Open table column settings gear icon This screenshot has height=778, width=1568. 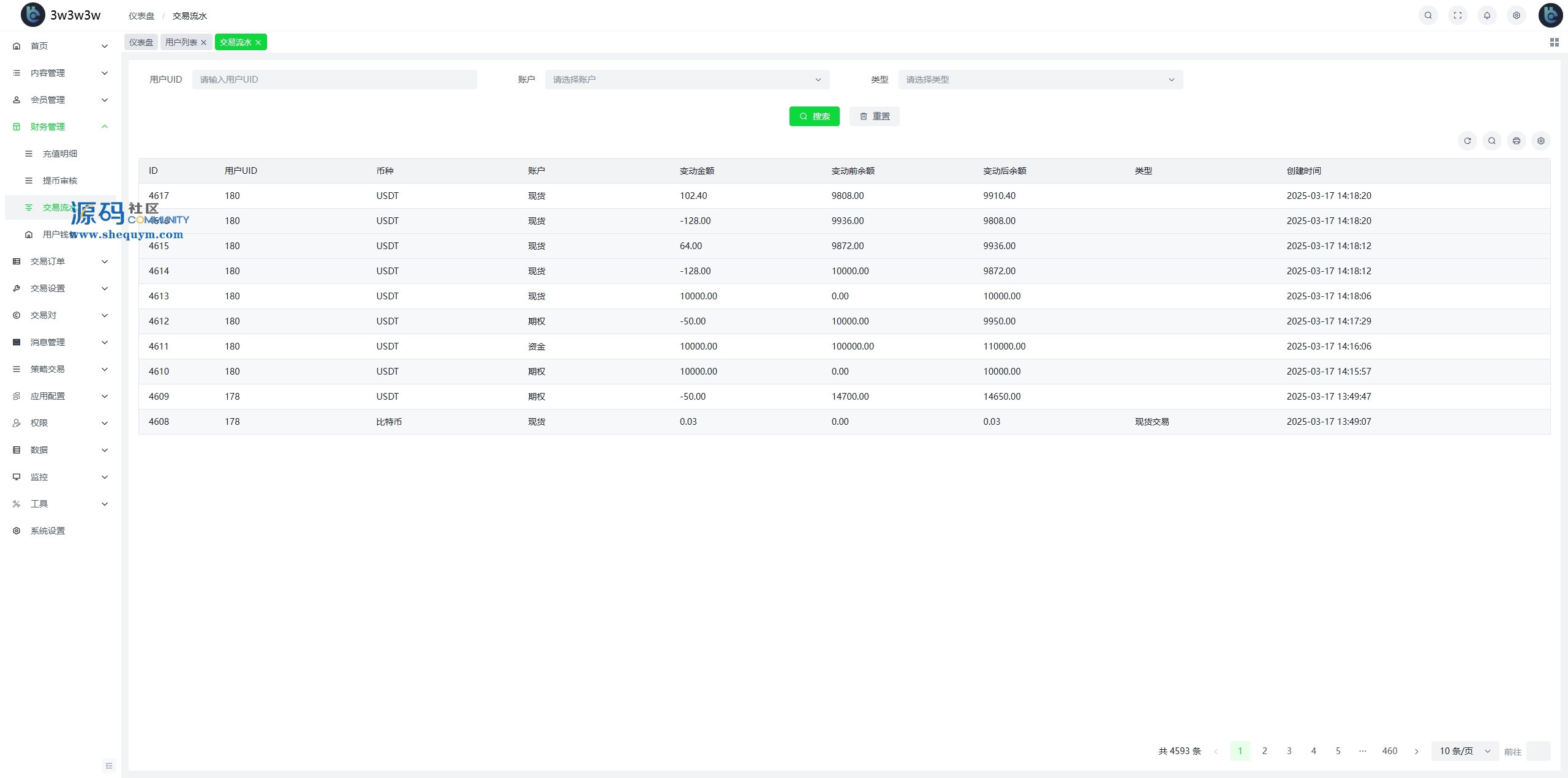tap(1540, 141)
